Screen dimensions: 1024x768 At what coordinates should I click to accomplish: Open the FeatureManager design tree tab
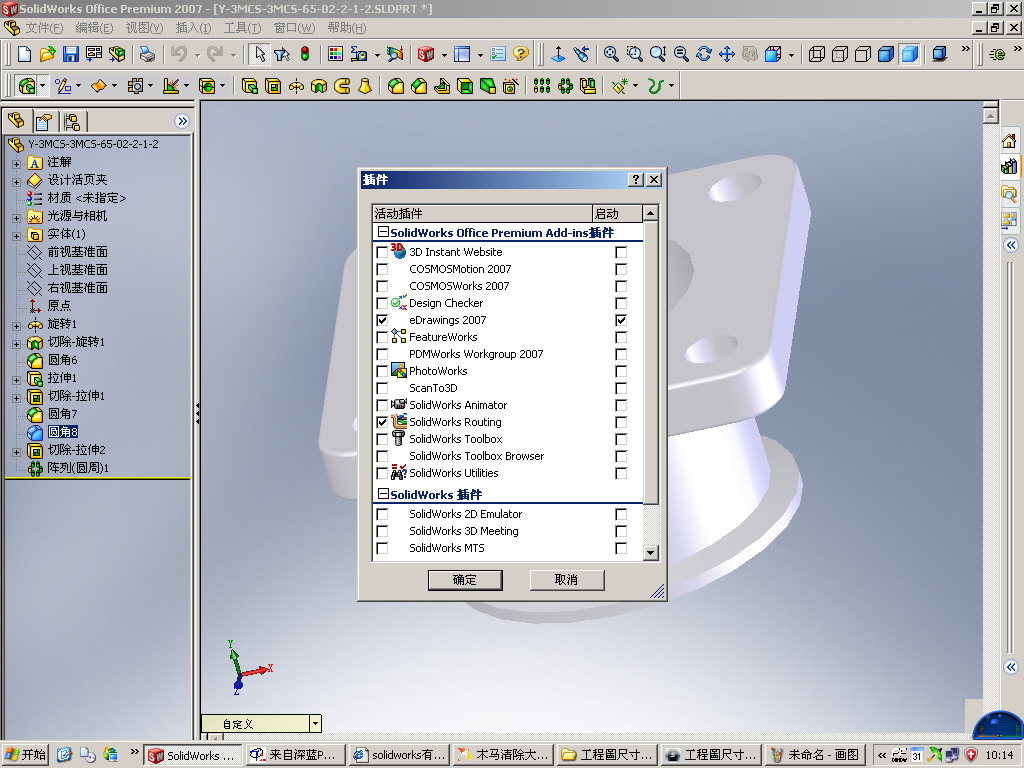click(x=16, y=121)
